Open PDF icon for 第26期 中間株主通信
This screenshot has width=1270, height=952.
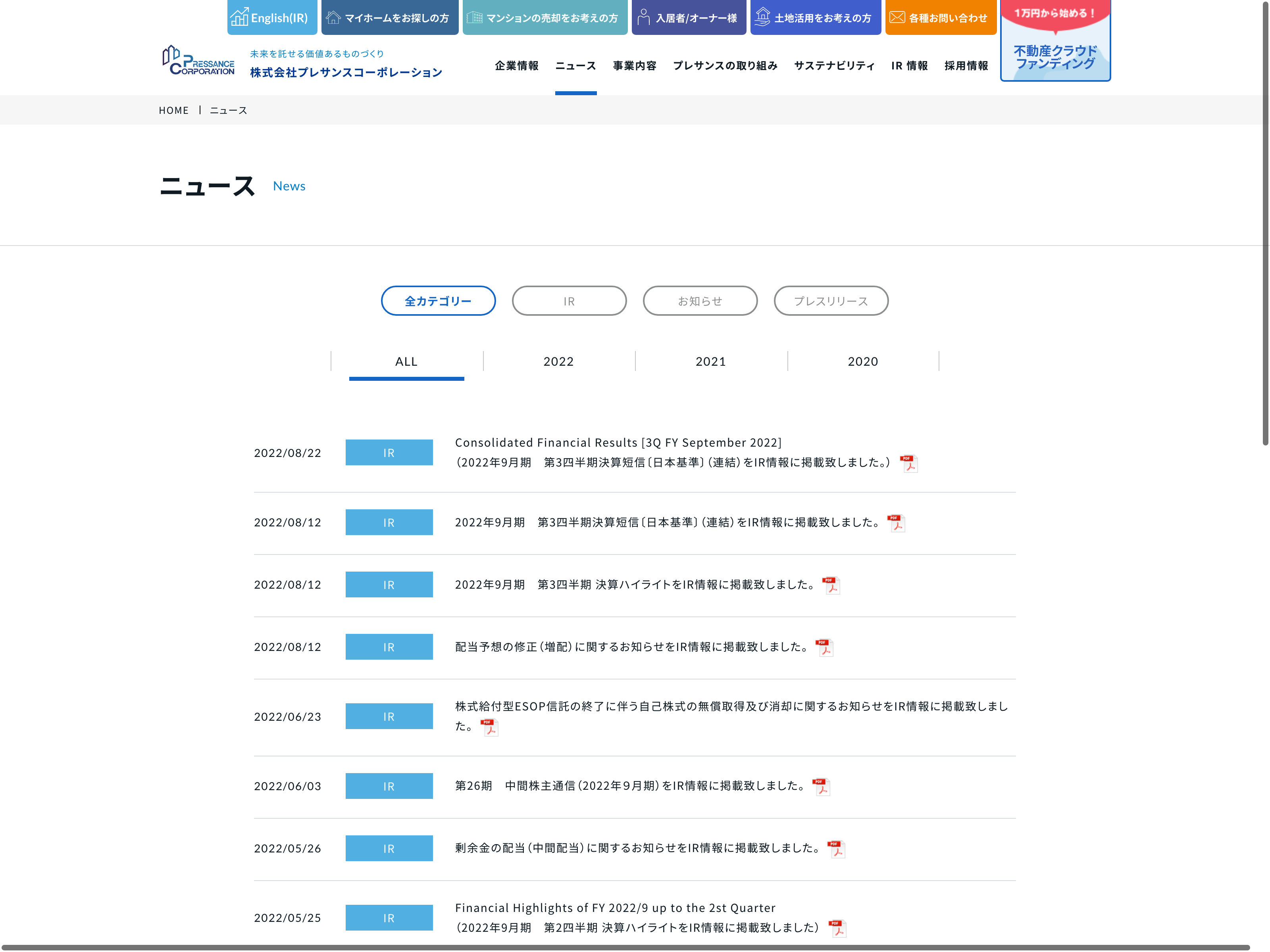821,786
